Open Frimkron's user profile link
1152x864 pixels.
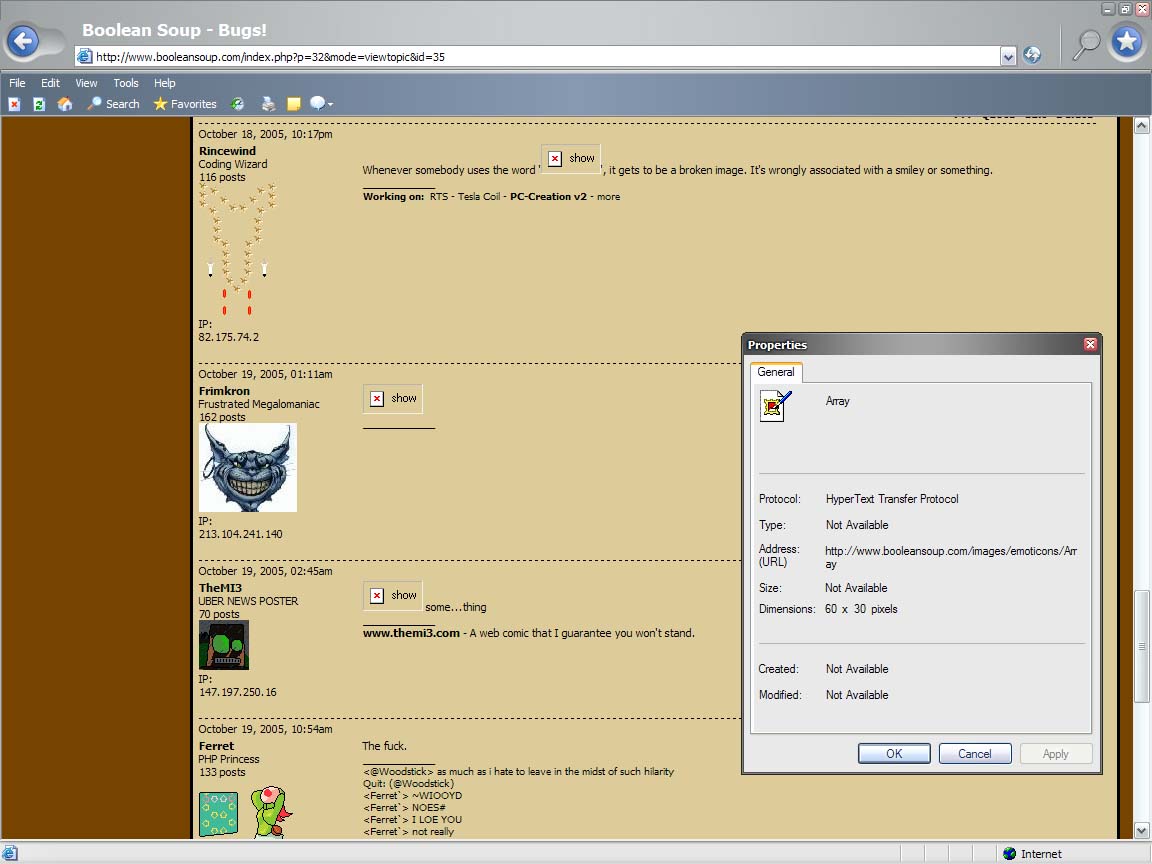(224, 391)
